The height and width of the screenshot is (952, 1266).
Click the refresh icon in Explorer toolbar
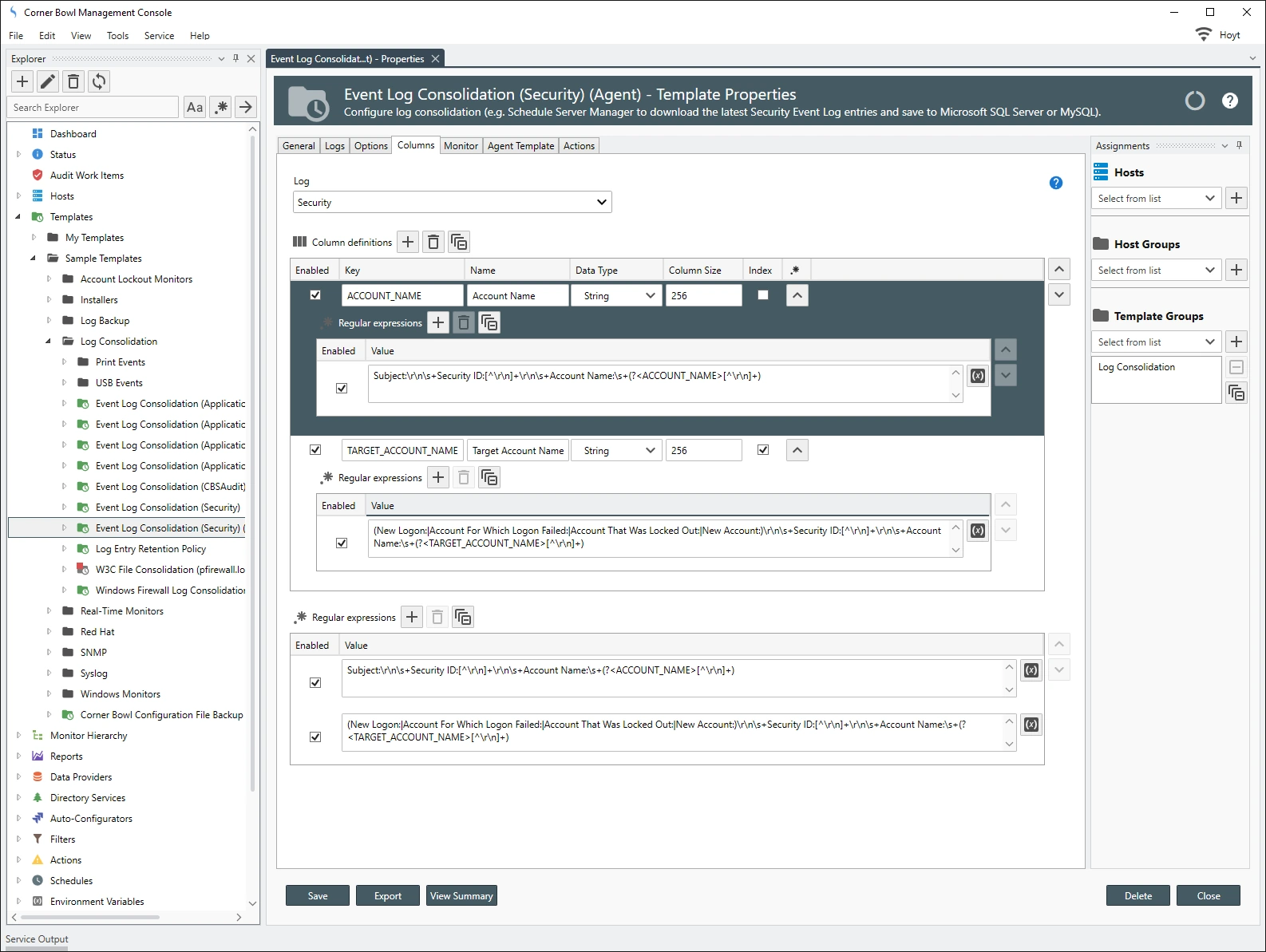pos(99,81)
